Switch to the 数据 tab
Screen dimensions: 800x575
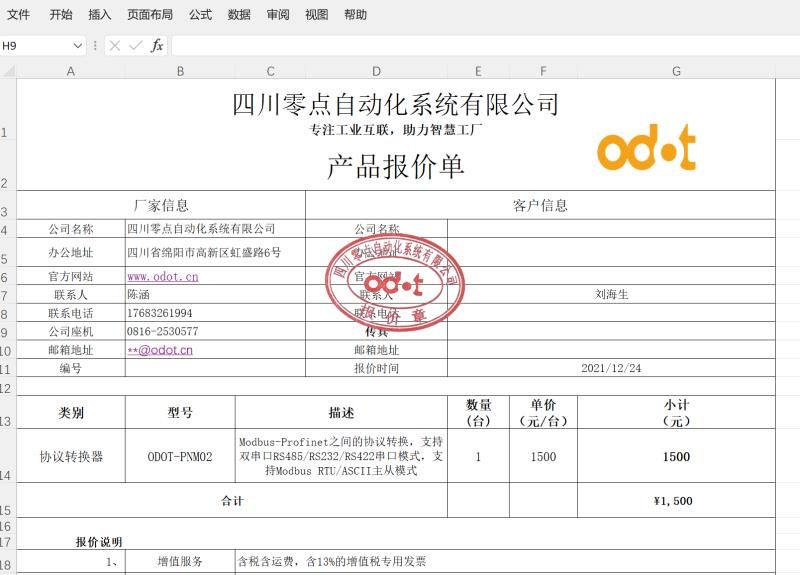tap(239, 15)
